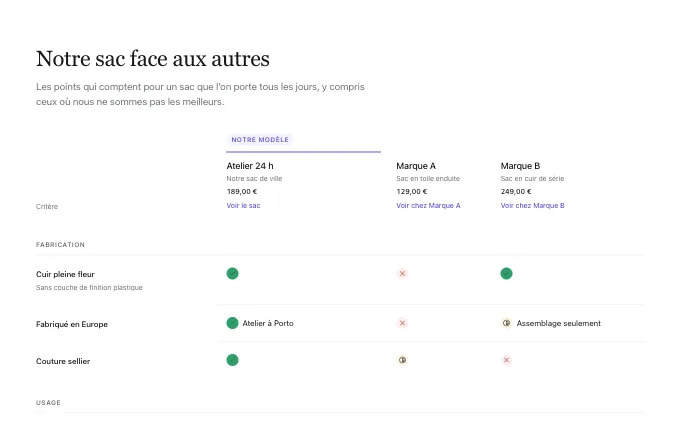Click the intro paragraph starting Les points qui comptent
The height and width of the screenshot is (425, 680).
[200, 94]
